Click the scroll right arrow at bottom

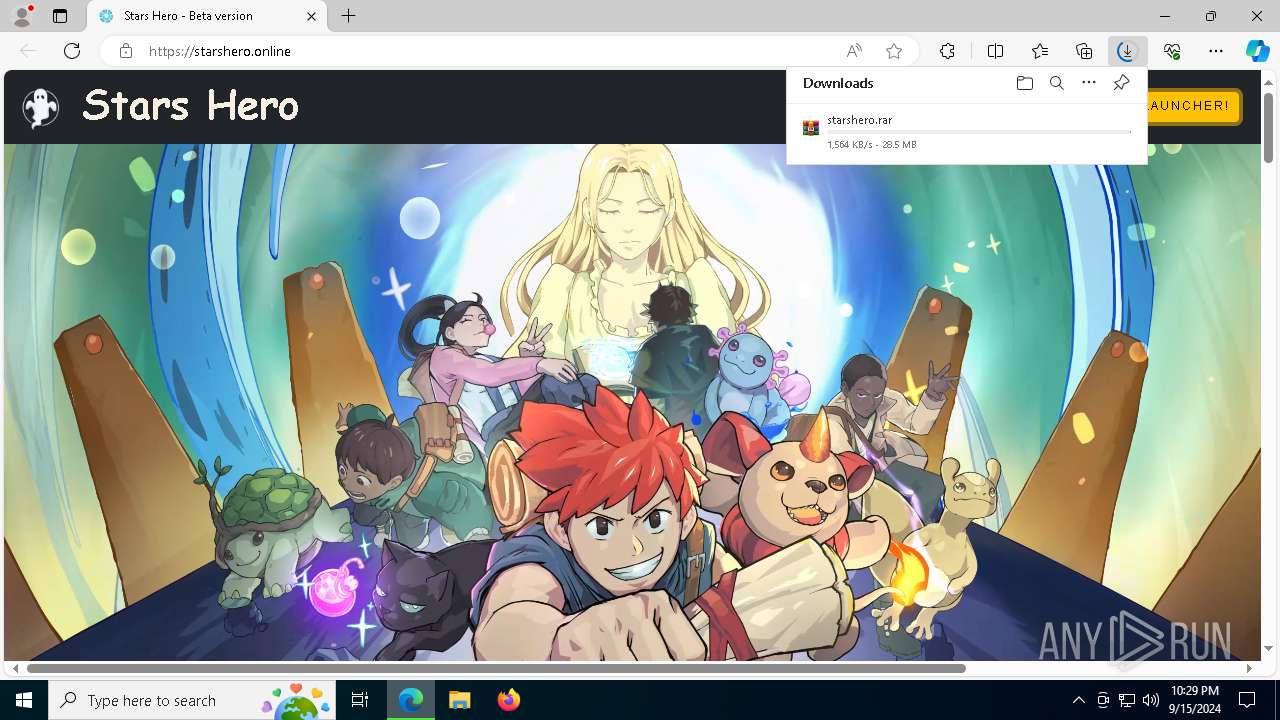tap(1249, 668)
